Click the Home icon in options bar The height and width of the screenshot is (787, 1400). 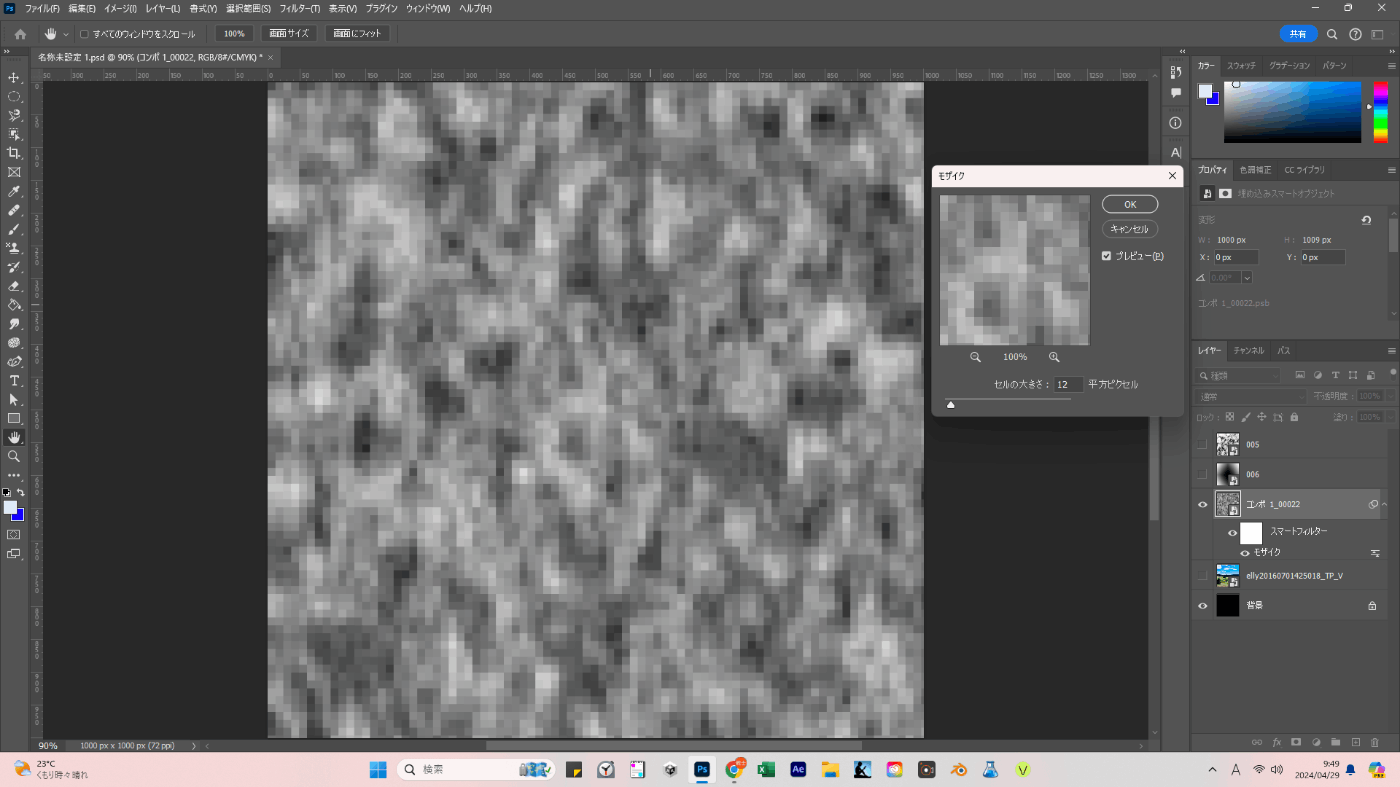[20, 34]
